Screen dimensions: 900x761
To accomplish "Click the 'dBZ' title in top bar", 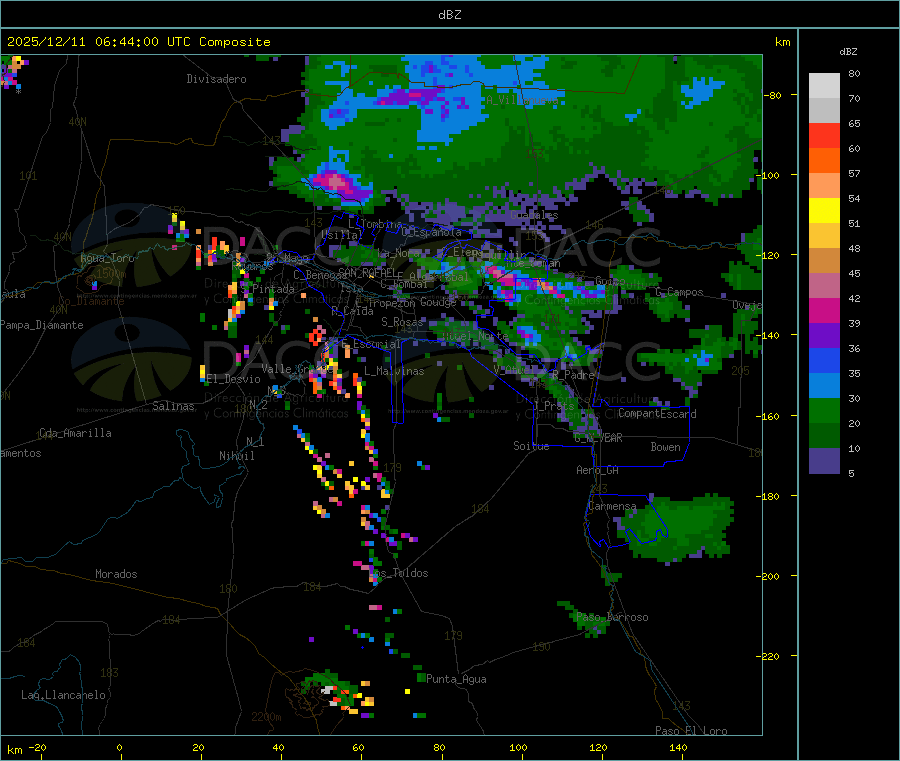I will [449, 14].
